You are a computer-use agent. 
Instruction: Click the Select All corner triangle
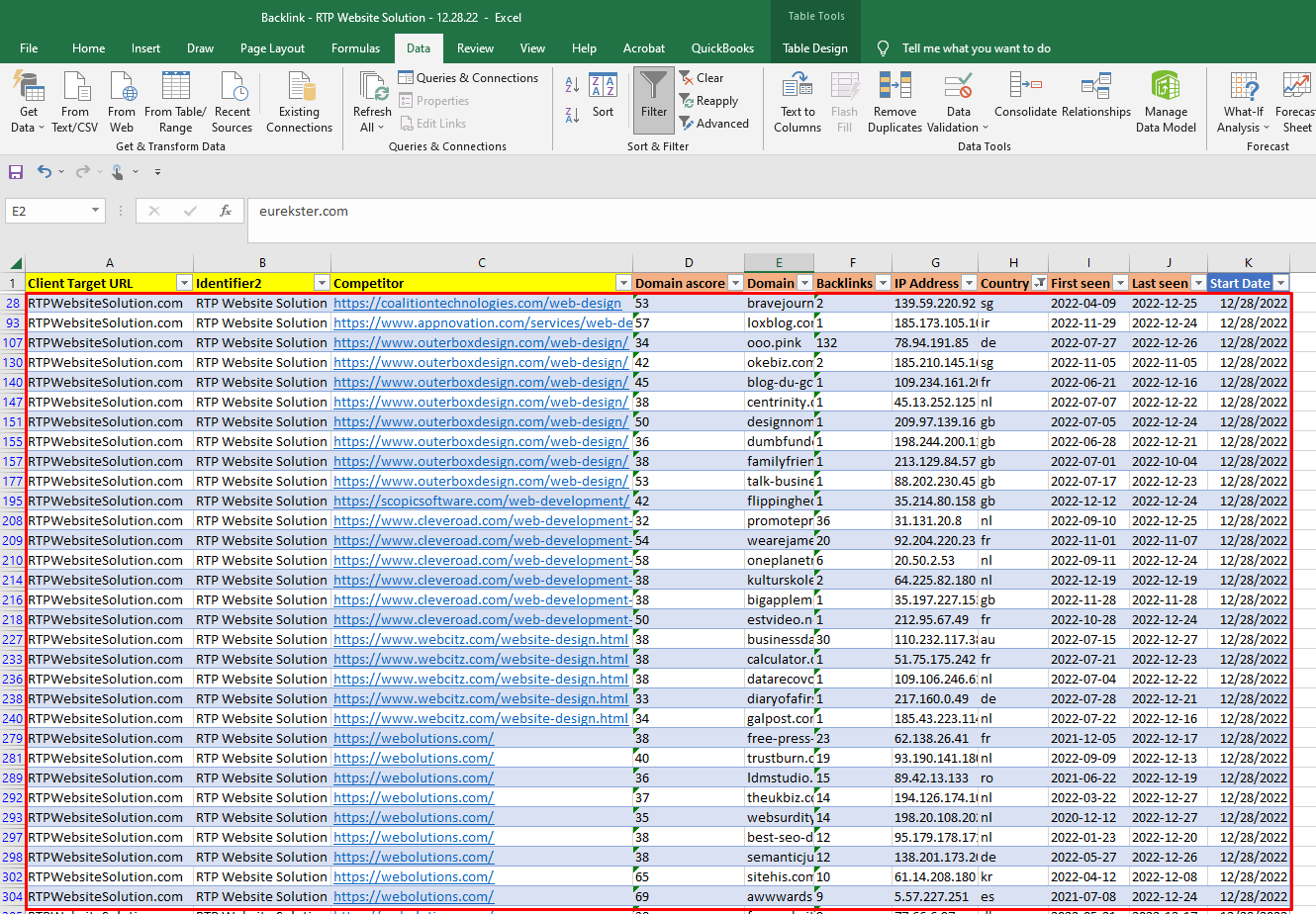click(x=16, y=263)
